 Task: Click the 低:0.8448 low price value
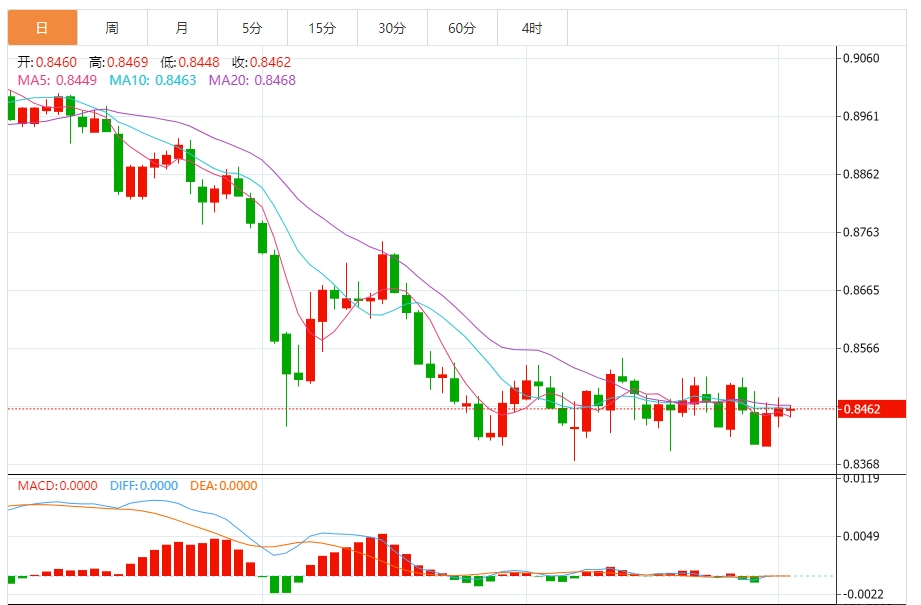(190, 62)
